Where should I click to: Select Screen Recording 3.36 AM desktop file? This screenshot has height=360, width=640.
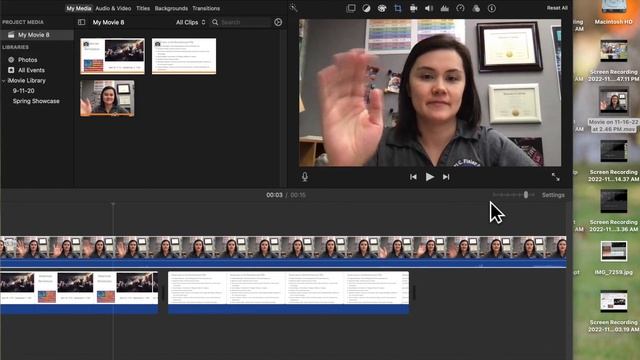point(613,211)
